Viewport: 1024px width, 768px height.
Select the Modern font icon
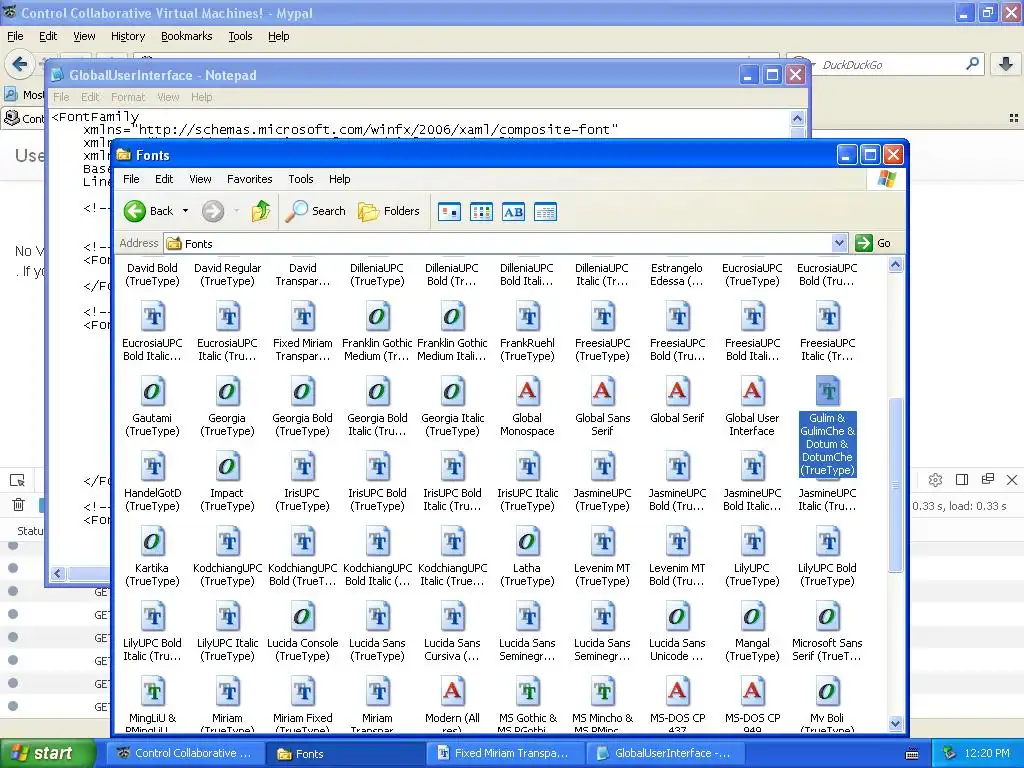[x=452, y=691]
